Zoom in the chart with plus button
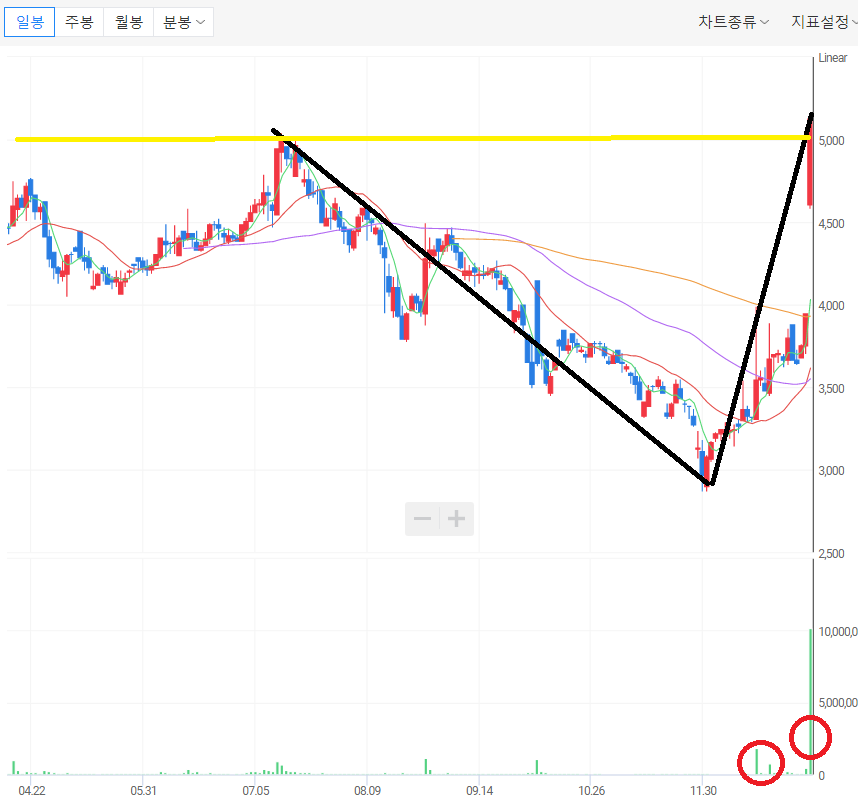Viewport: 858px width, 801px height. point(456,519)
